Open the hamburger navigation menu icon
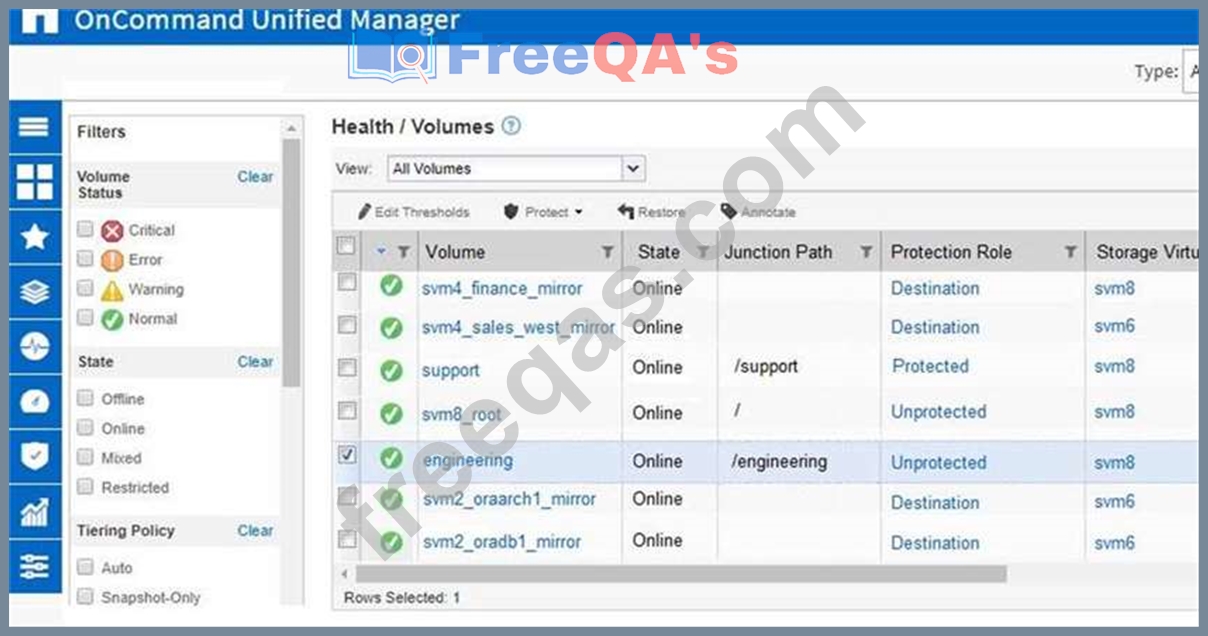The height and width of the screenshot is (636, 1208). point(34,127)
